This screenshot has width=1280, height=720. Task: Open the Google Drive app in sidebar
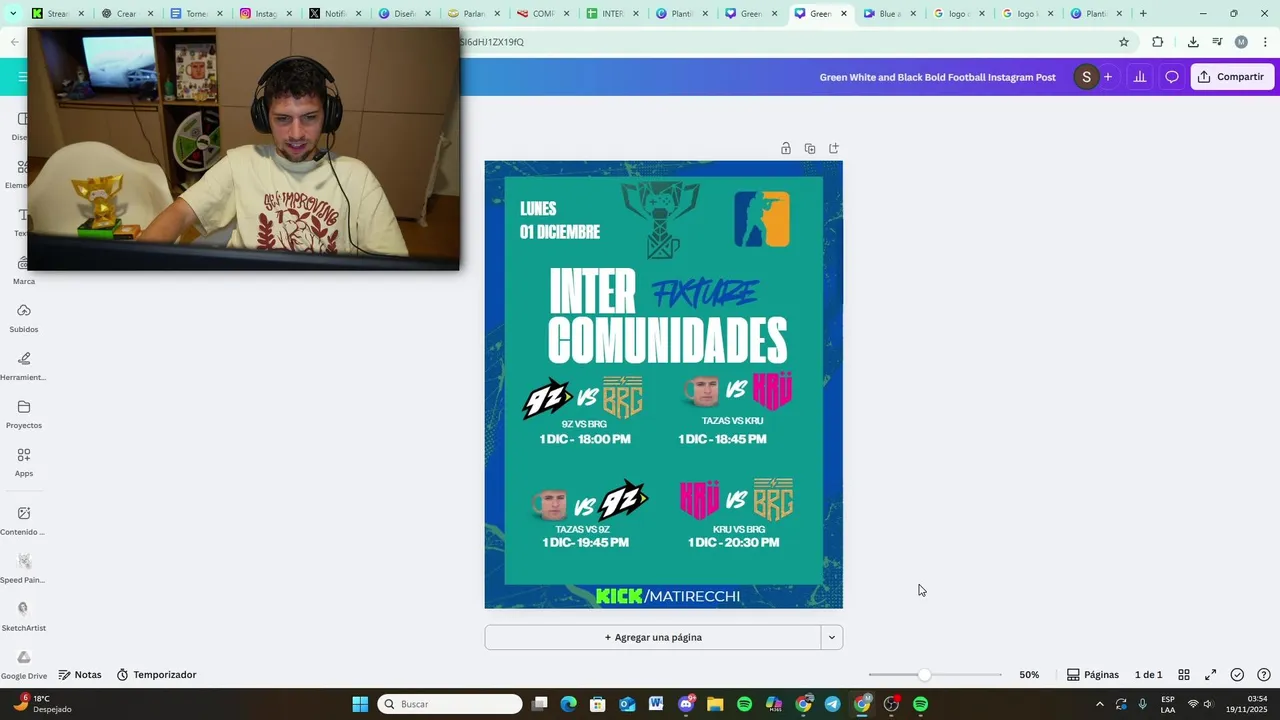pyautogui.click(x=23, y=664)
